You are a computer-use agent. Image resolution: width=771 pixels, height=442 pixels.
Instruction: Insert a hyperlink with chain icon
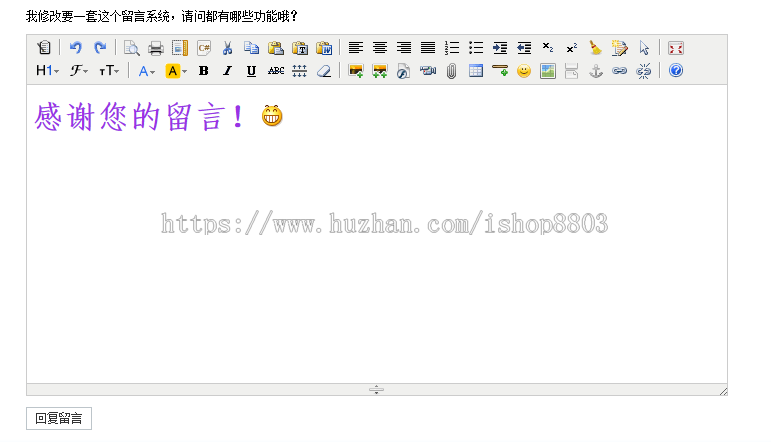pyautogui.click(x=620, y=71)
